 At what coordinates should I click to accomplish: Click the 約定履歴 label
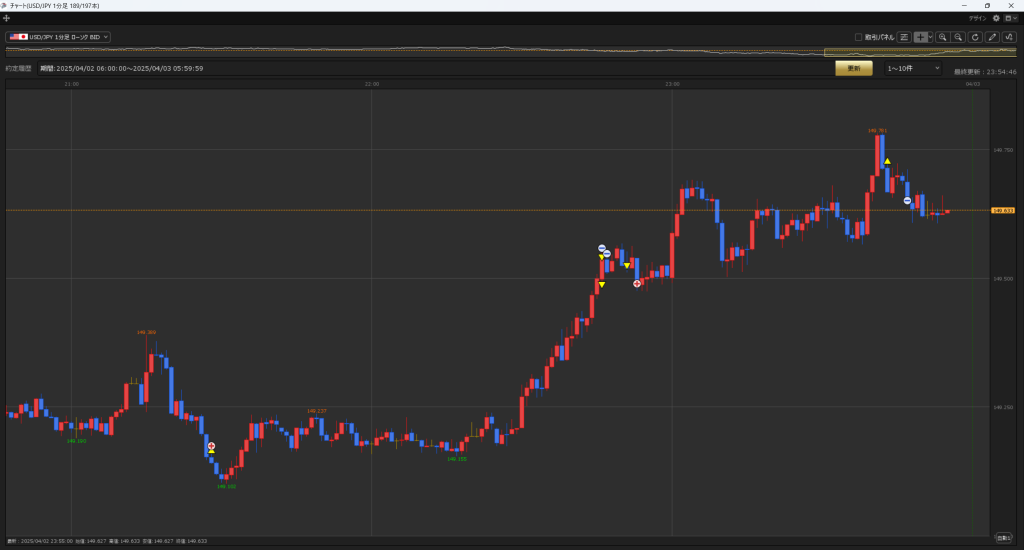point(18,68)
